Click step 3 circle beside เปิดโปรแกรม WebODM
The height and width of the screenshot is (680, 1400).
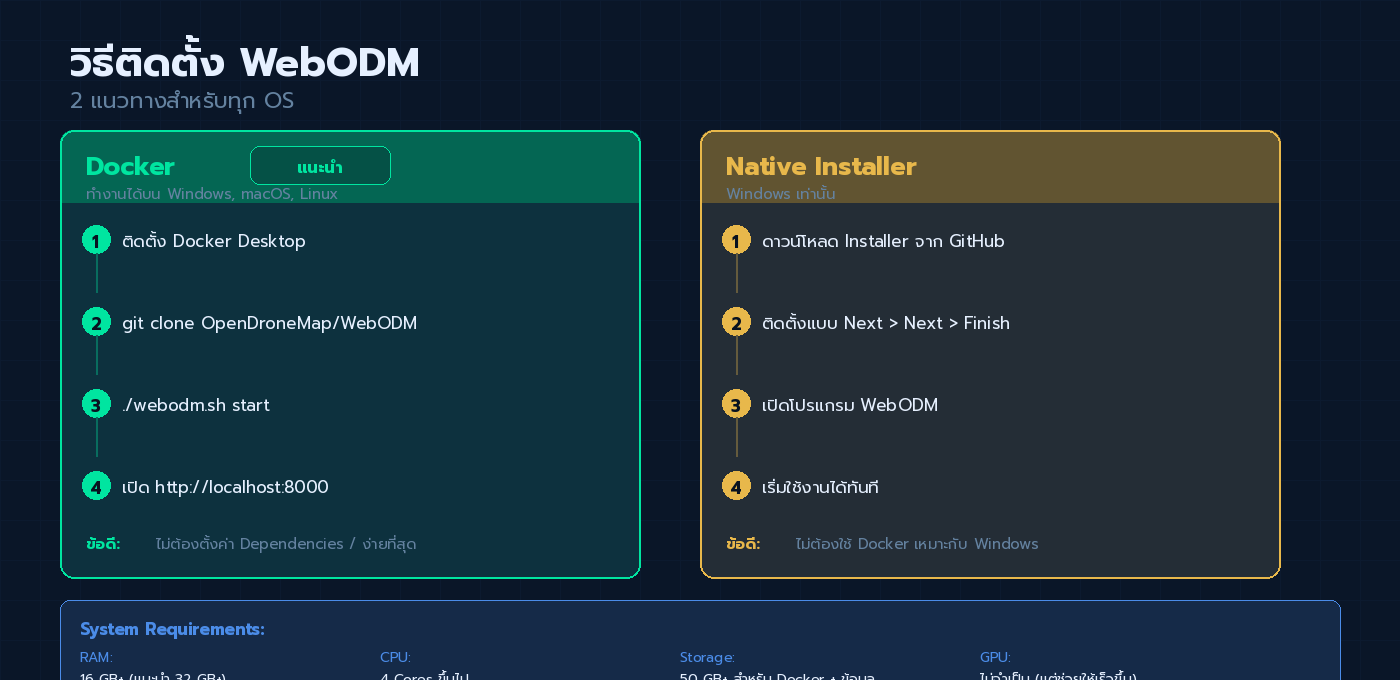coord(736,404)
